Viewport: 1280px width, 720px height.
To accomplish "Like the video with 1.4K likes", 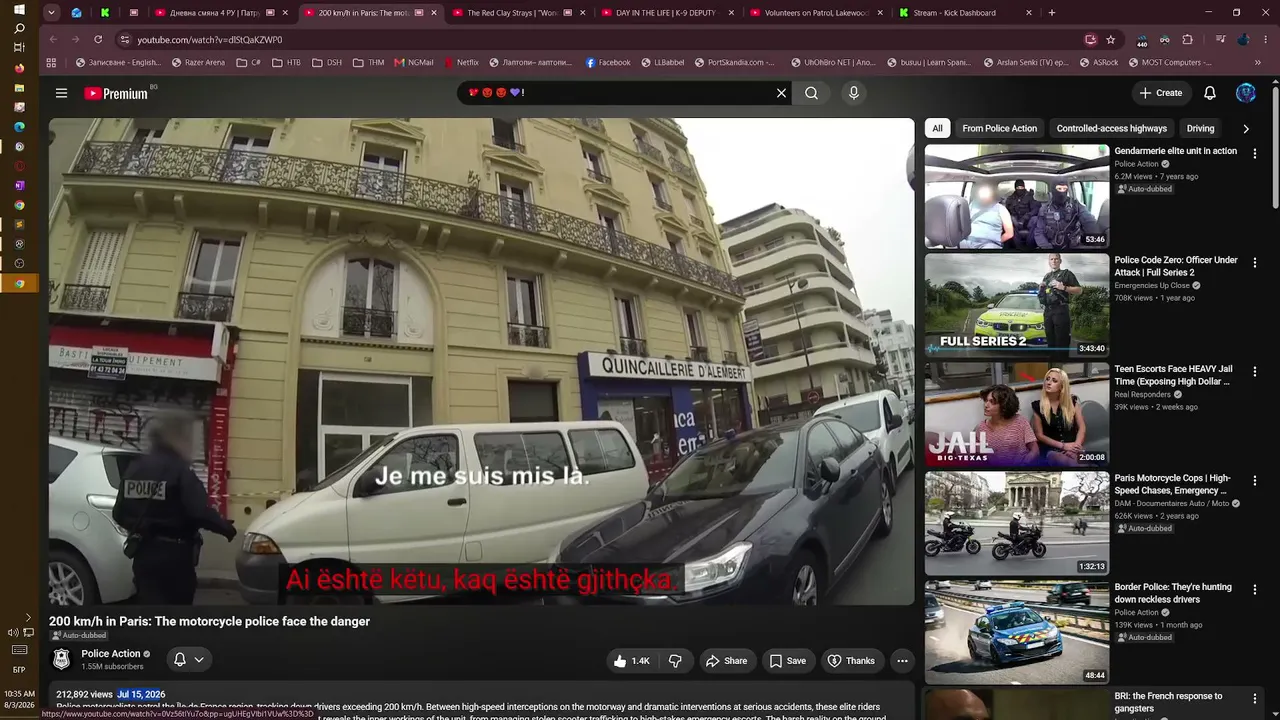I will point(631,661).
